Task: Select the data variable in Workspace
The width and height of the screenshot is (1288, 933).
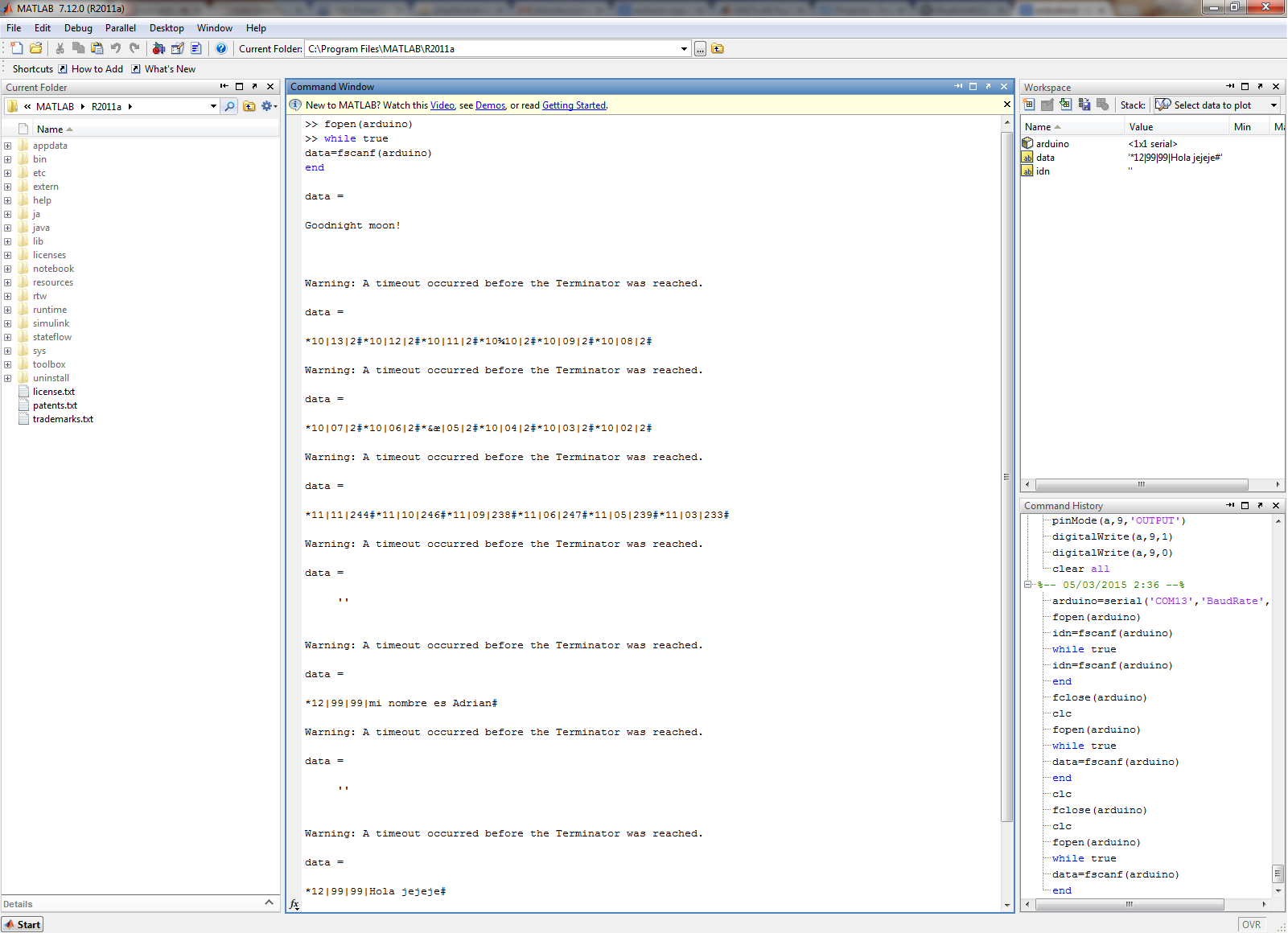Action: tap(1045, 158)
